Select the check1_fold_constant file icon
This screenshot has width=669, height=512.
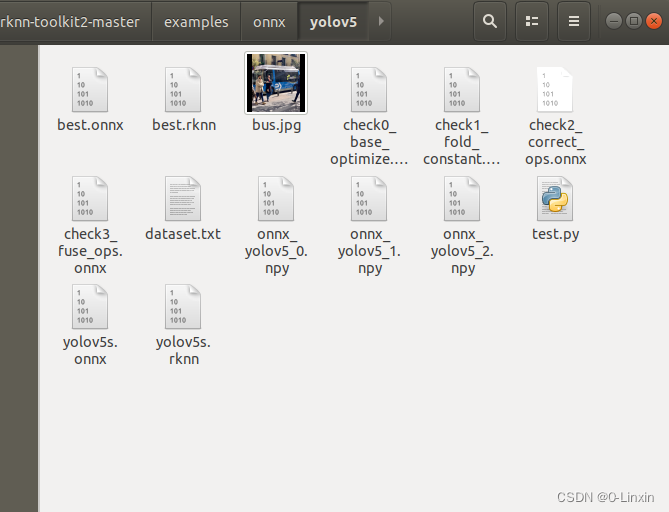coord(462,90)
